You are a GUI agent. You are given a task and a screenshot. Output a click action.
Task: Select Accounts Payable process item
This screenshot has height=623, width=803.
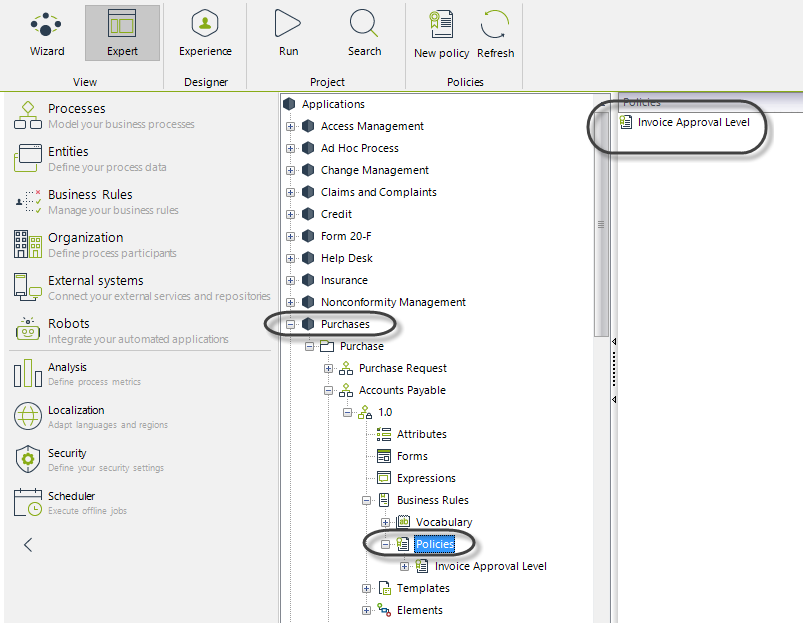pos(402,390)
